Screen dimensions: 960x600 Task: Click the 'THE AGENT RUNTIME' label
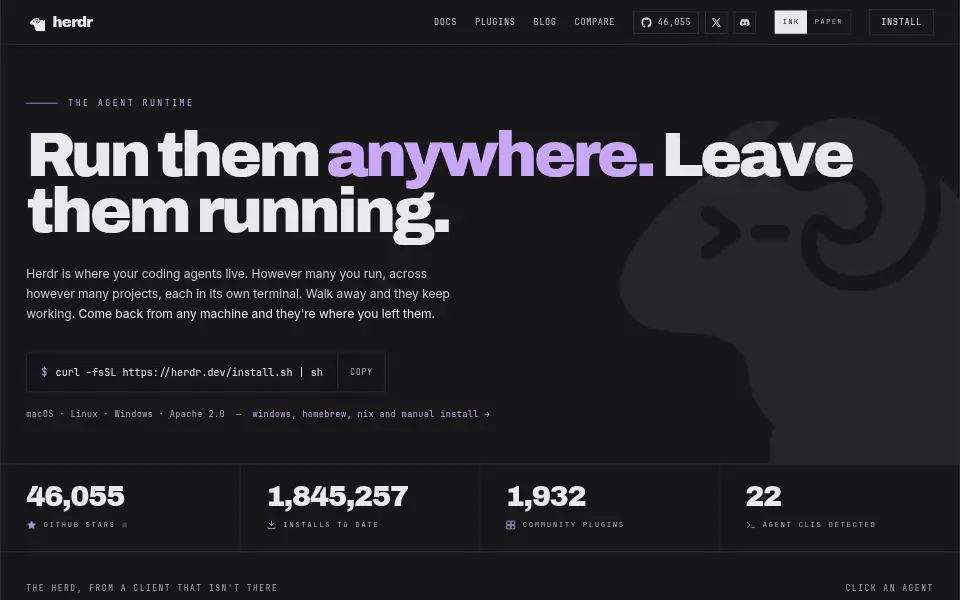pyautogui.click(x=130, y=103)
